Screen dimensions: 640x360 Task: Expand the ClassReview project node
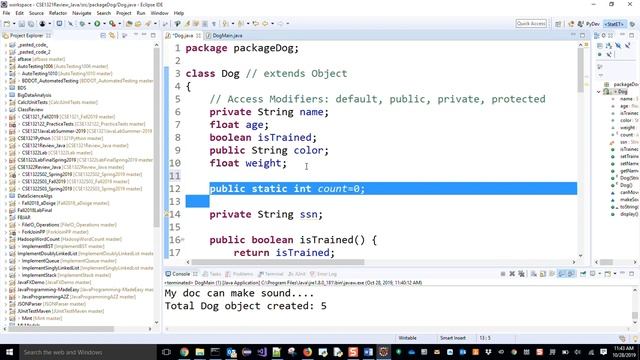[6, 109]
